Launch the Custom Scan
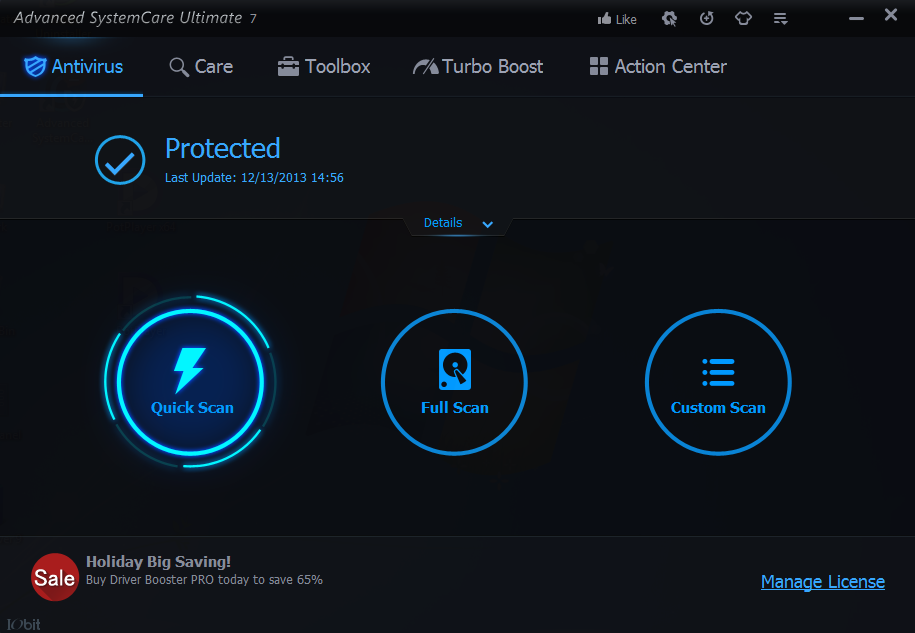The image size is (915, 633). [x=718, y=382]
